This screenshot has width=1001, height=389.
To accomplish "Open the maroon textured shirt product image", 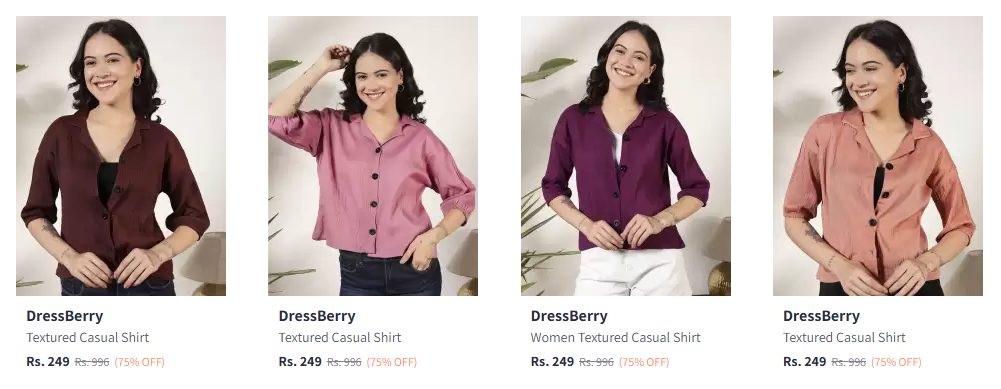I will pos(121,156).
